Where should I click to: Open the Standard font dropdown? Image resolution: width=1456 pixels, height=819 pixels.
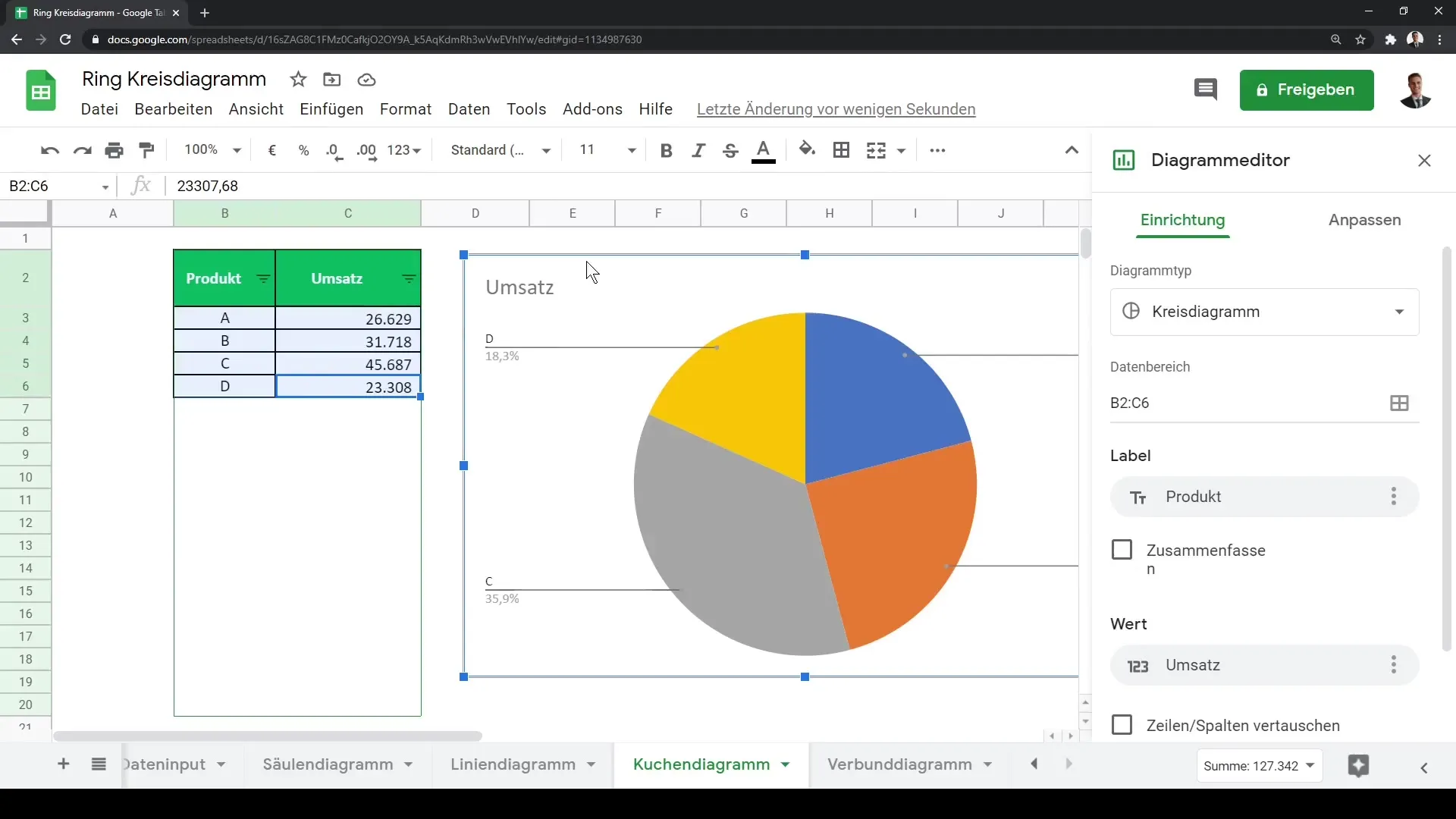point(500,150)
